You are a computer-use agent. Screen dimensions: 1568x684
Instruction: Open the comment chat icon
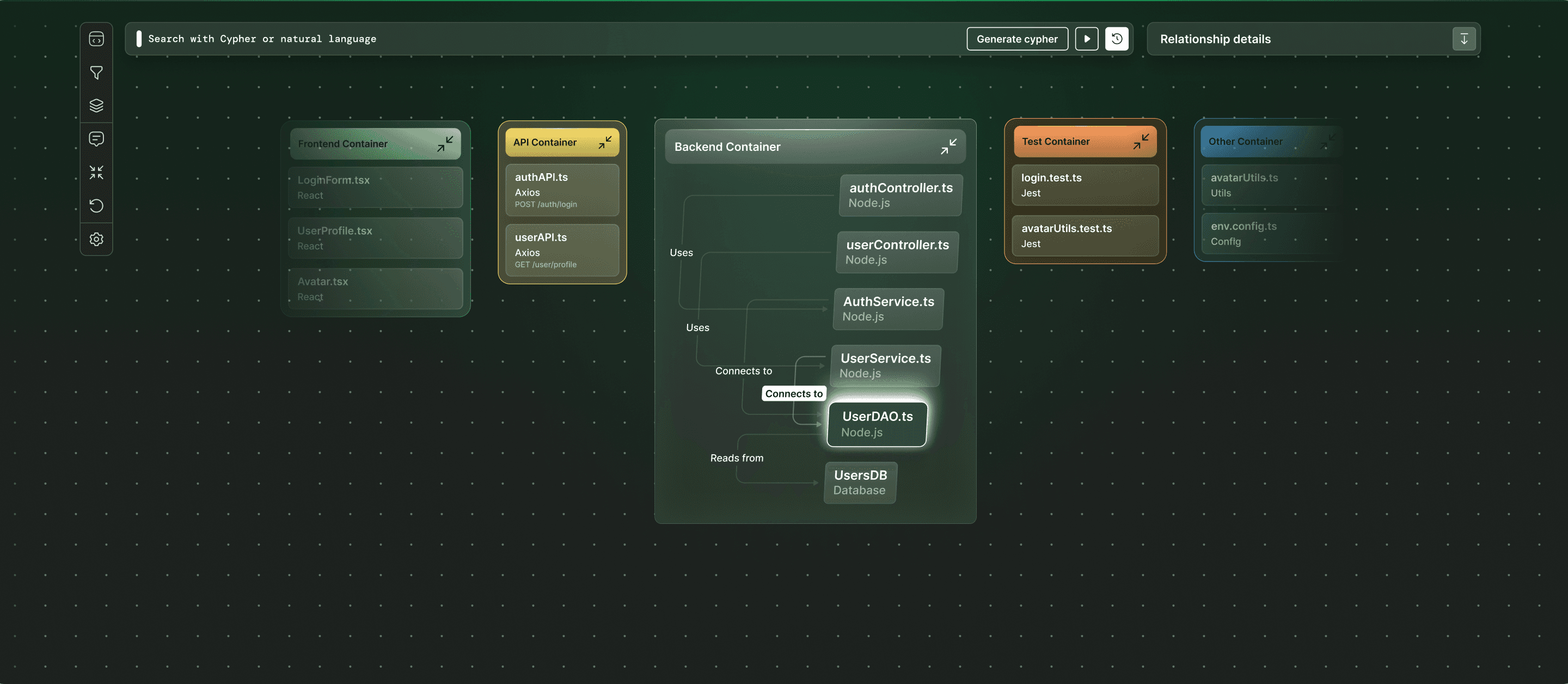click(96, 139)
